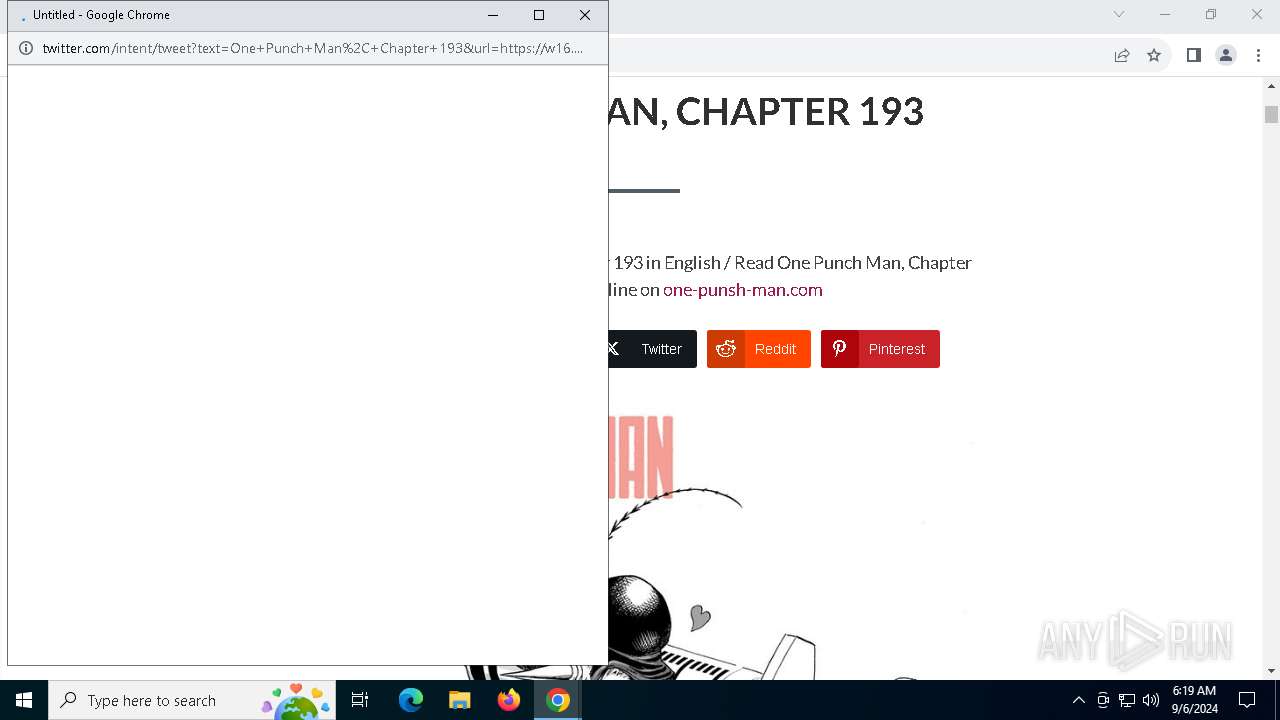Screen dimensions: 1280x720
Task: Click the page vertical scrollbar thumb
Action: (1271, 114)
